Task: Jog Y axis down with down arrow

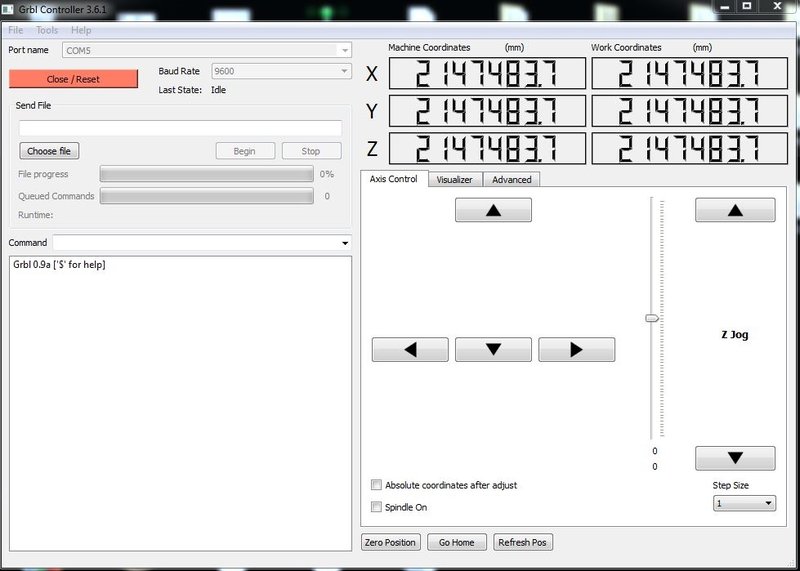Action: (x=493, y=350)
